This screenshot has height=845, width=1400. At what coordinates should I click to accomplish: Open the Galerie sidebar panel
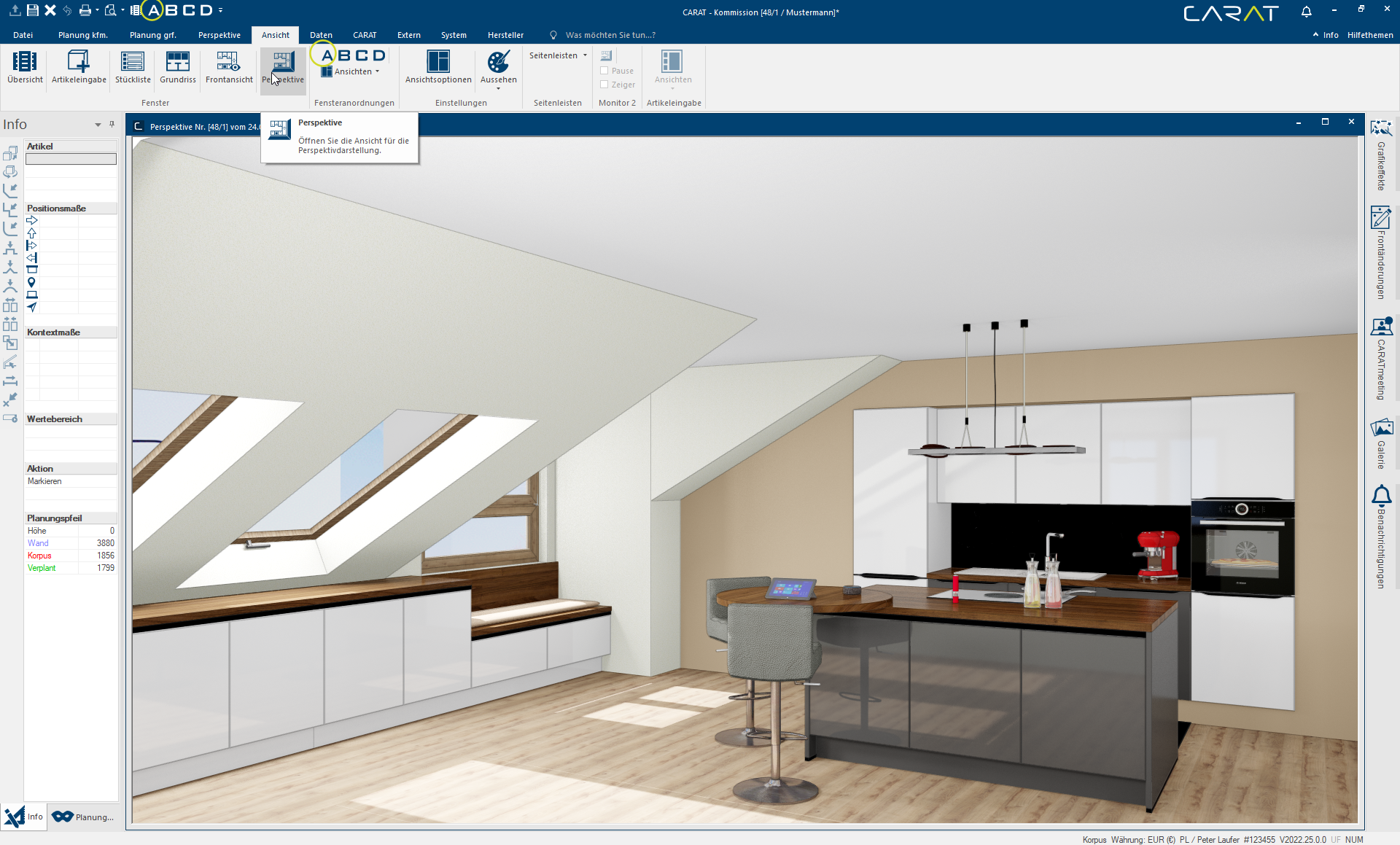pyautogui.click(x=1381, y=443)
